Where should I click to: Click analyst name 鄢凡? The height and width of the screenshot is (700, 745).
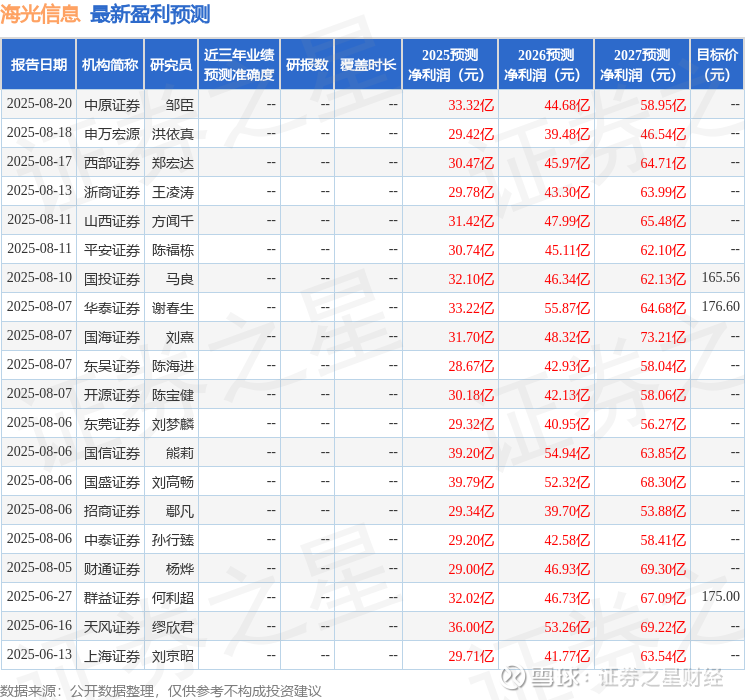tap(180, 511)
